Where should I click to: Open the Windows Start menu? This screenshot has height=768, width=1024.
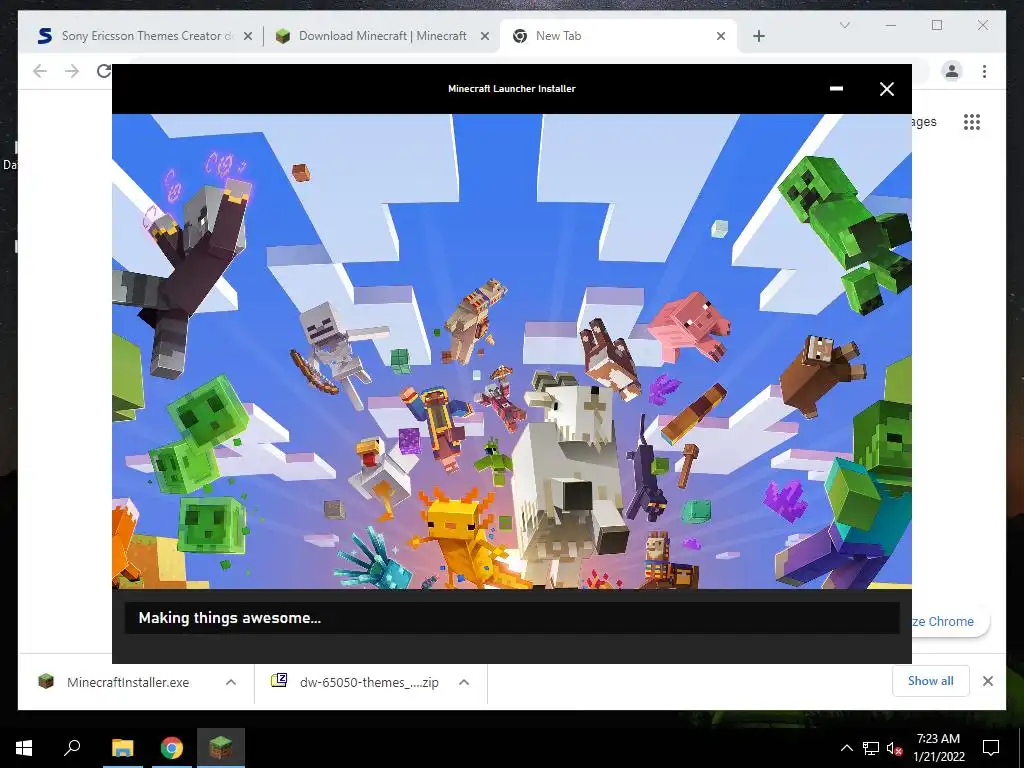pyautogui.click(x=24, y=748)
